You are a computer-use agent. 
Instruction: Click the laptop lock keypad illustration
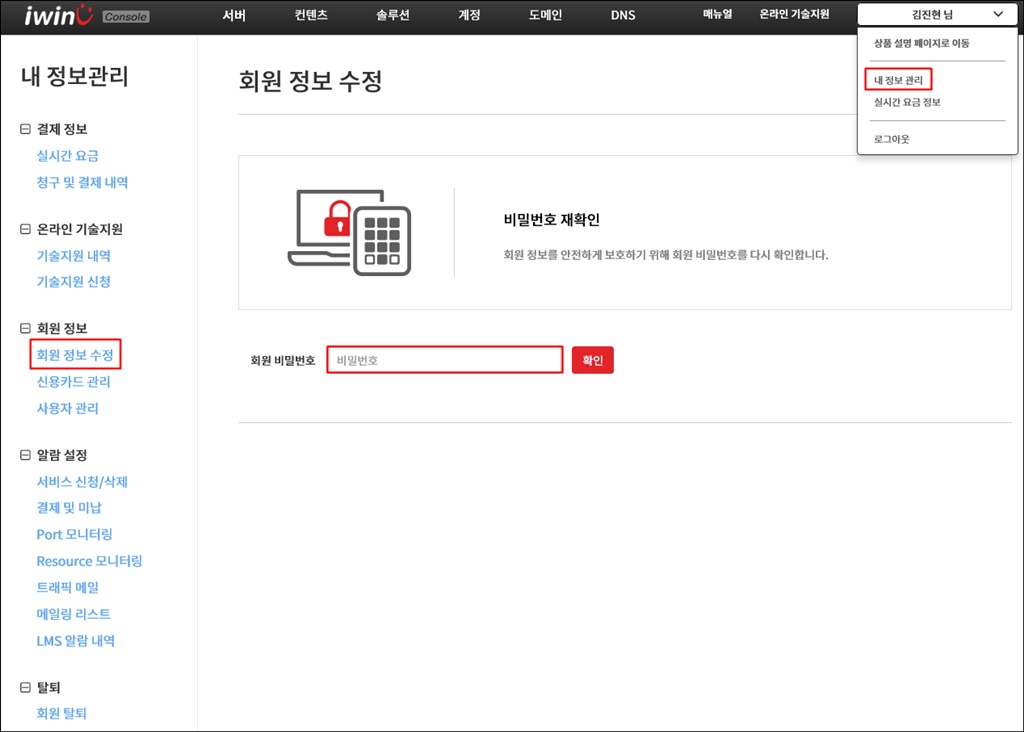[x=349, y=232]
